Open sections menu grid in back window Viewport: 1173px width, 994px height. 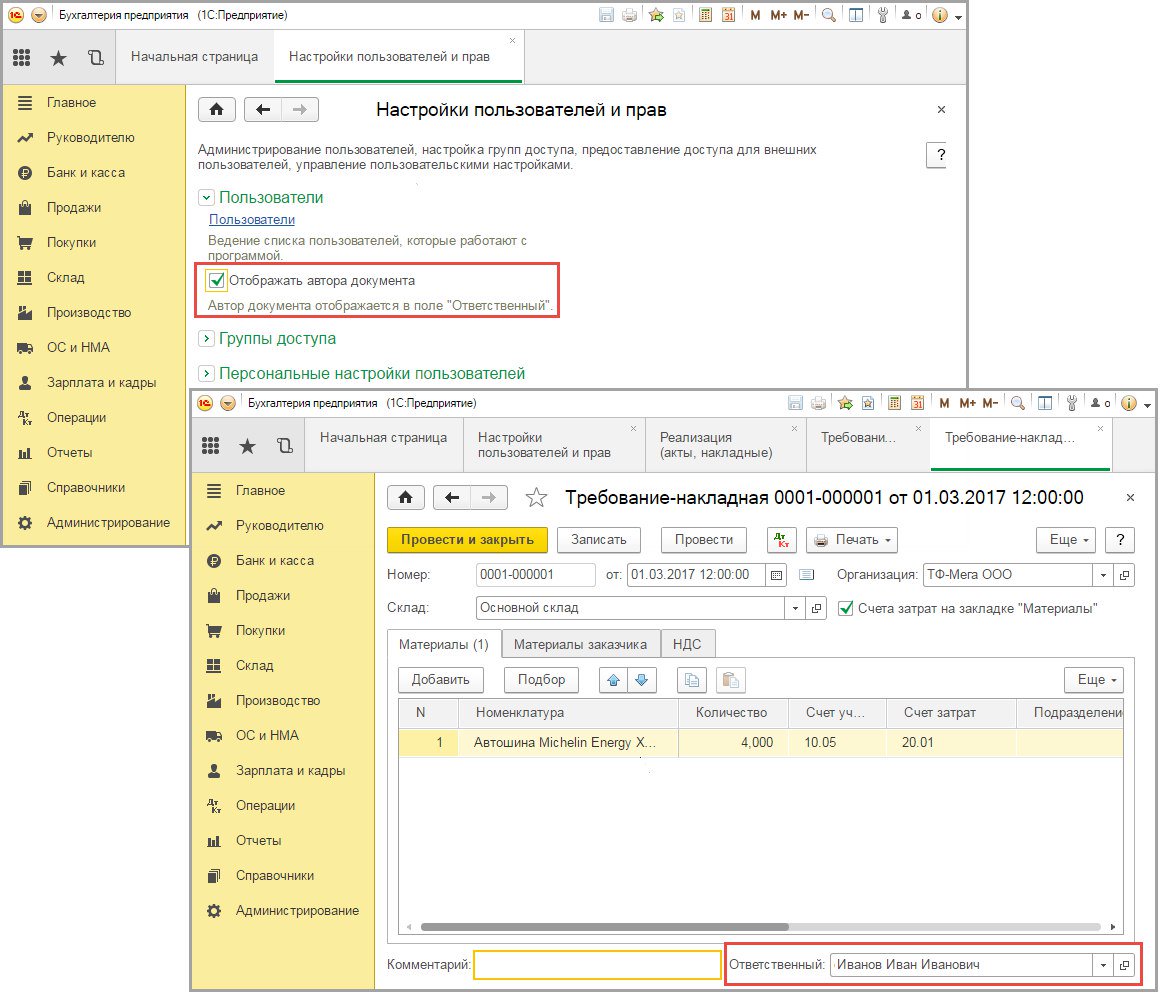22,57
